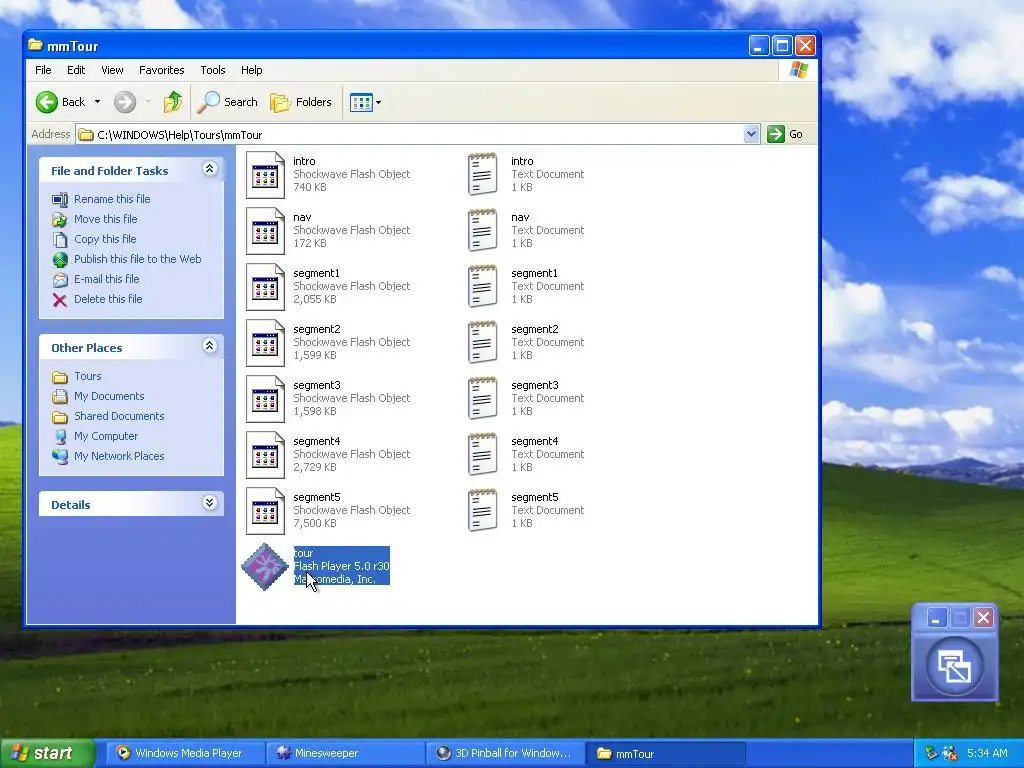The width and height of the screenshot is (1024, 768).
Task: Select the nav Shockwave Flash Object icon
Action: click(x=265, y=231)
